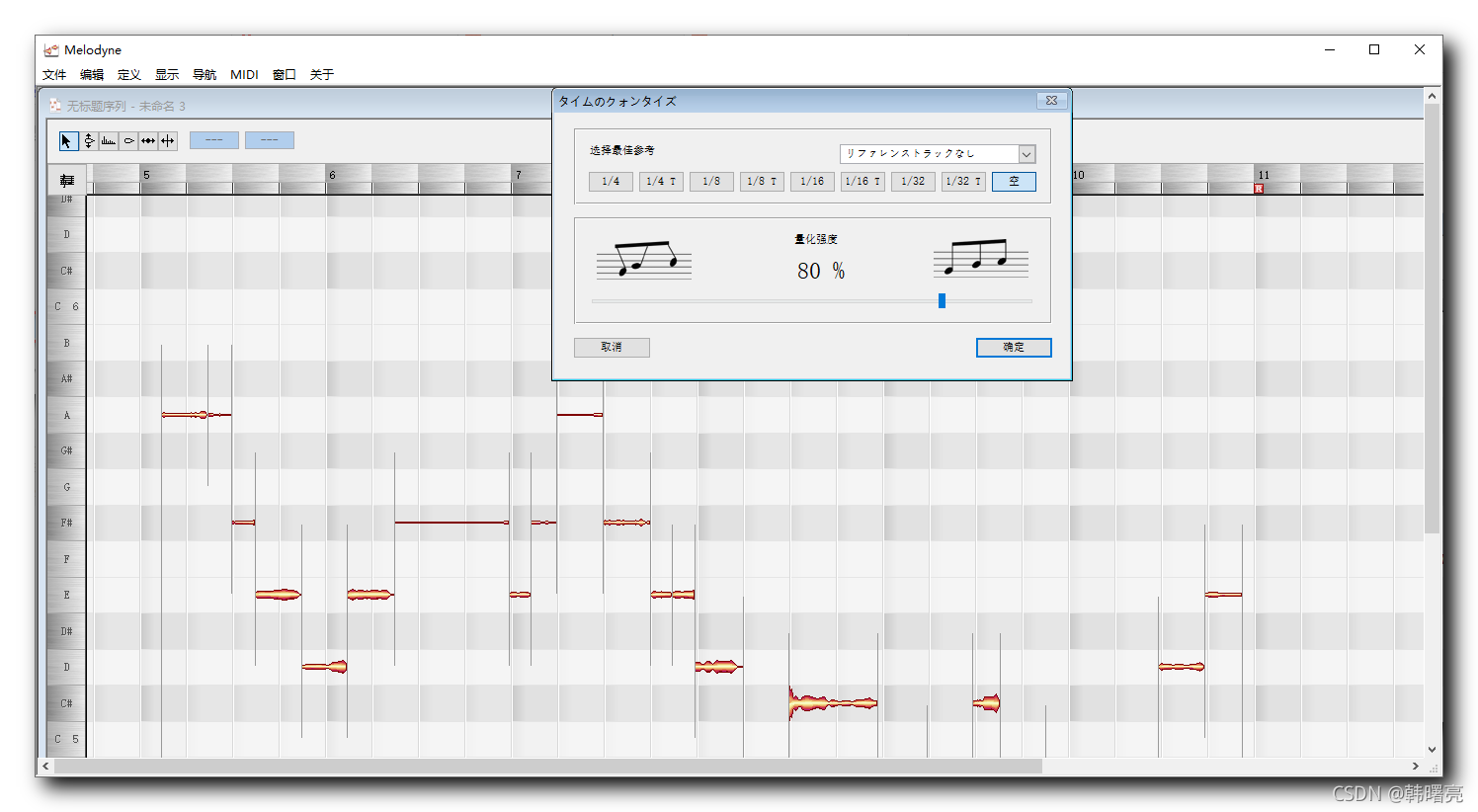This screenshot has width=1478, height=812.
Task: Open the 关于 menu
Action: (322, 75)
